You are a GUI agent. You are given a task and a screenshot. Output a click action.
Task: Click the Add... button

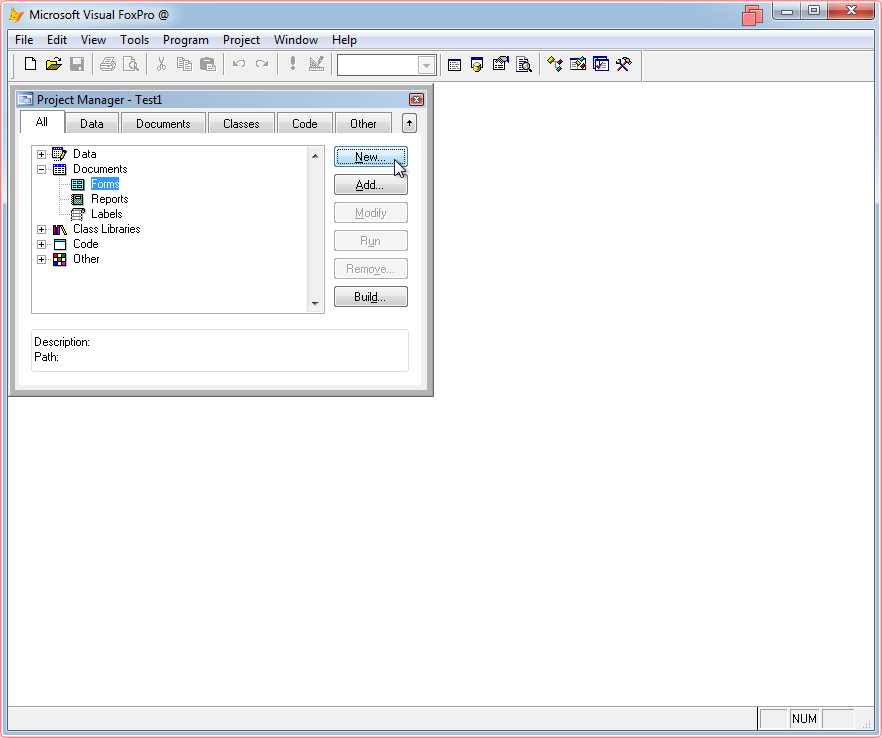click(371, 185)
